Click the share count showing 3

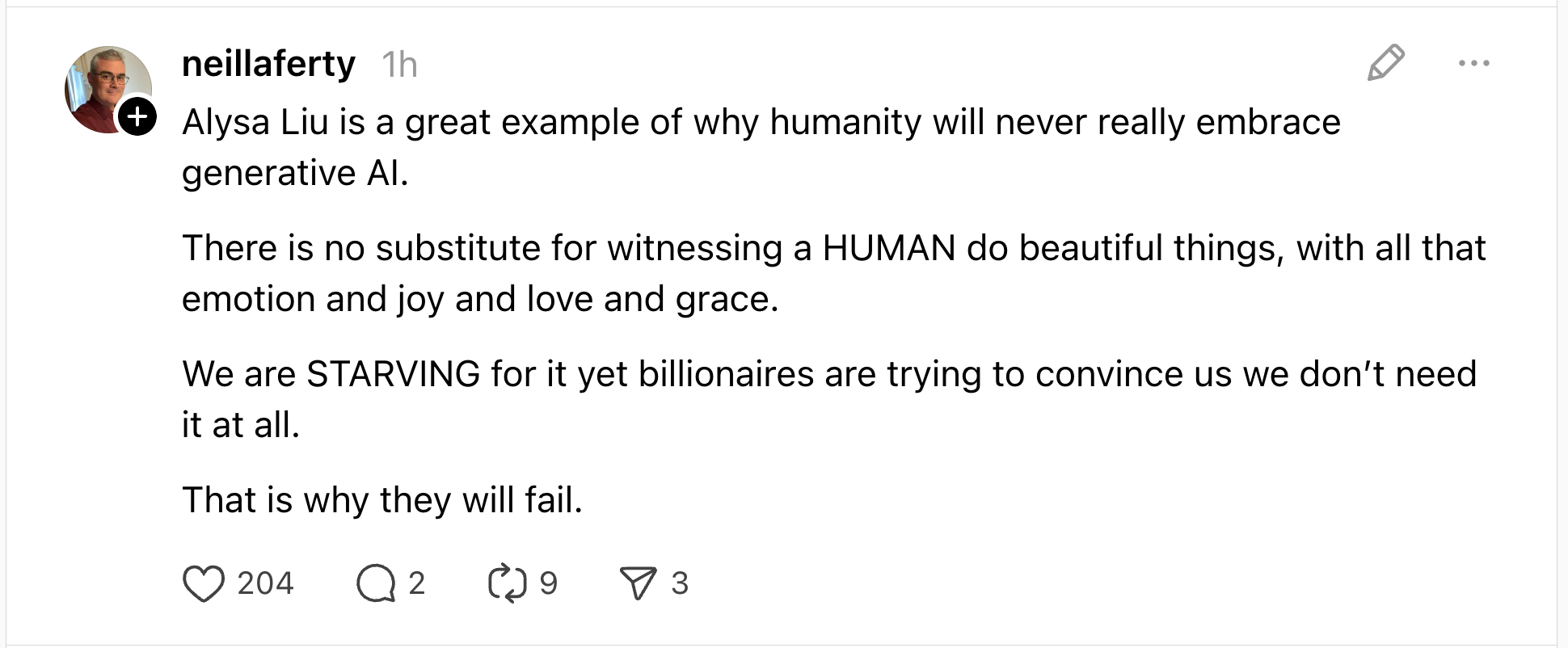point(680,583)
